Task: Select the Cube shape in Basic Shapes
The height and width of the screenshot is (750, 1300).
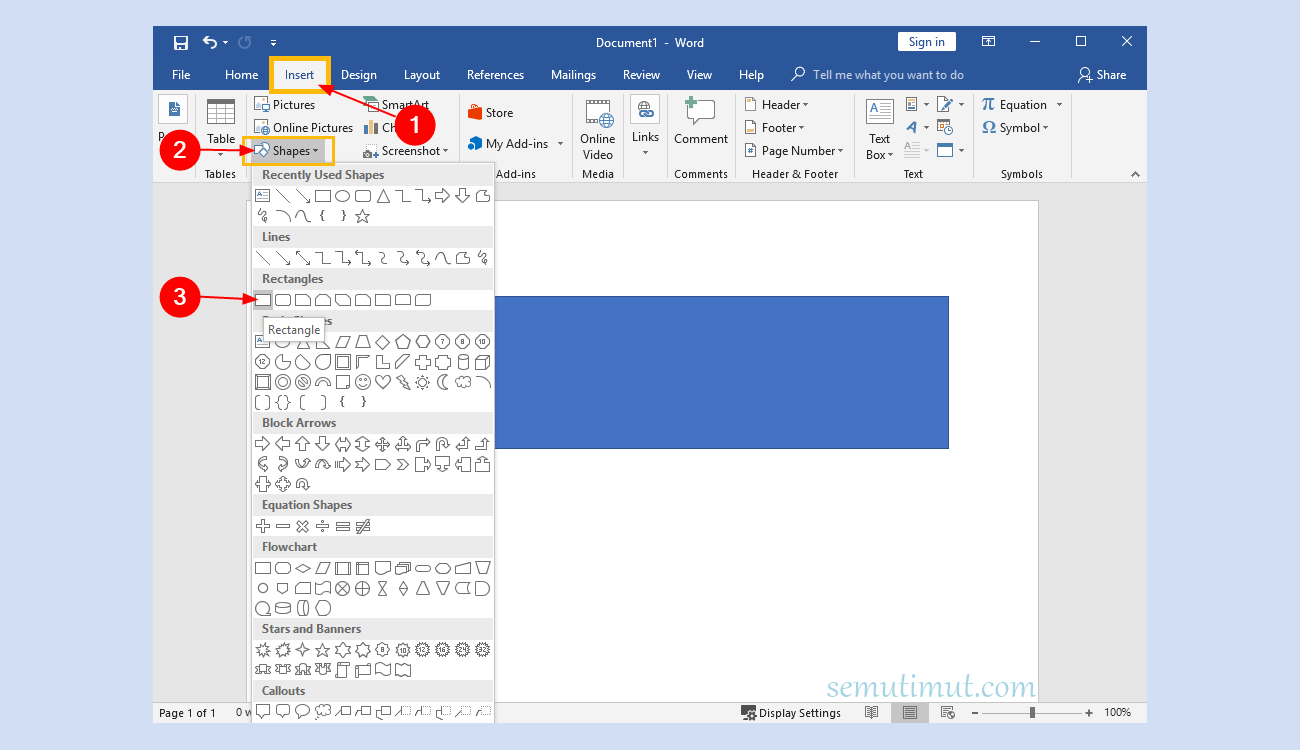Action: click(x=483, y=362)
